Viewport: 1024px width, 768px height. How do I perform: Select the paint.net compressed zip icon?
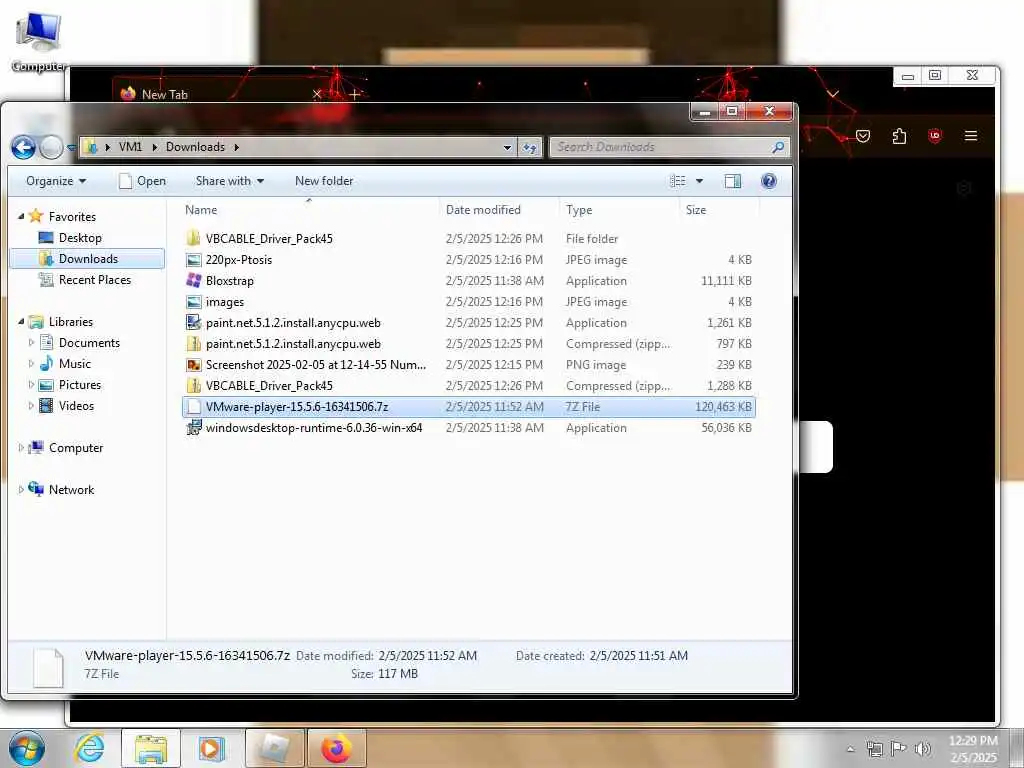[x=193, y=344]
